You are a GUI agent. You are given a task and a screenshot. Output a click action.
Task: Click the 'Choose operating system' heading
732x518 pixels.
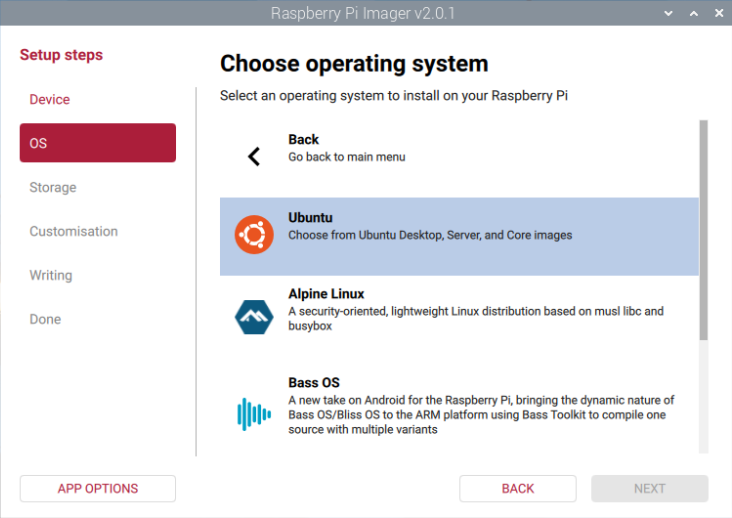(354, 64)
